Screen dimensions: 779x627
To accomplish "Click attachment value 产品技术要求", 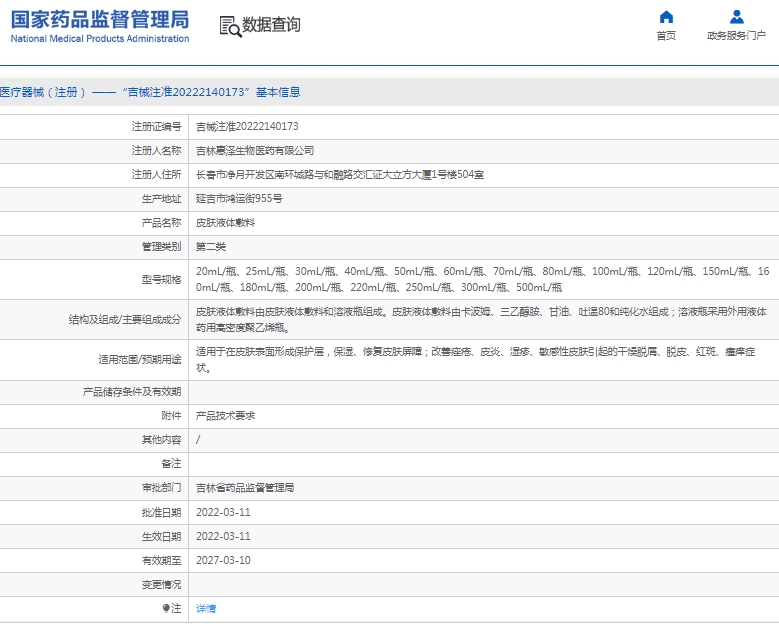I will tap(225, 416).
